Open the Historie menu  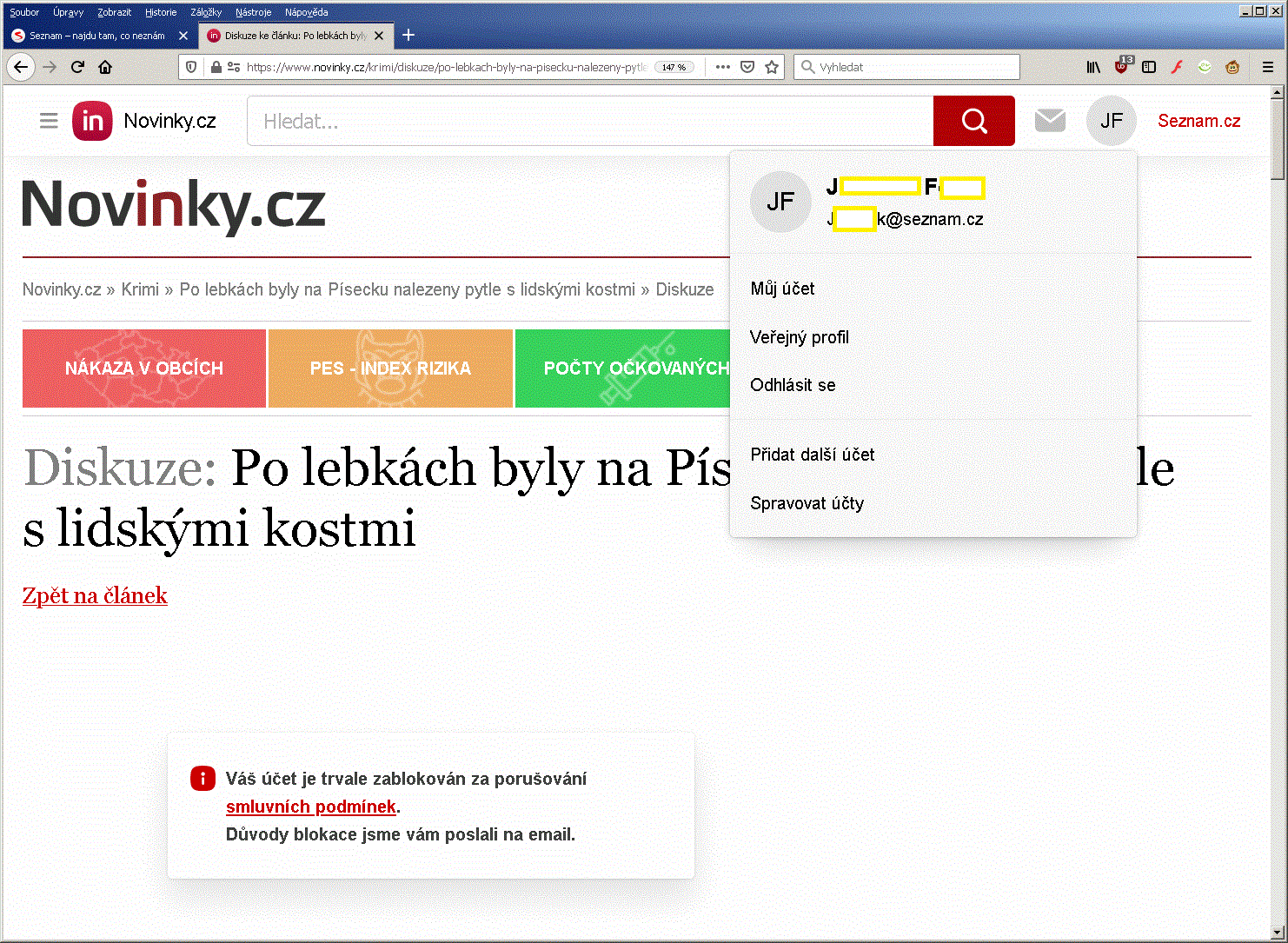point(161,12)
